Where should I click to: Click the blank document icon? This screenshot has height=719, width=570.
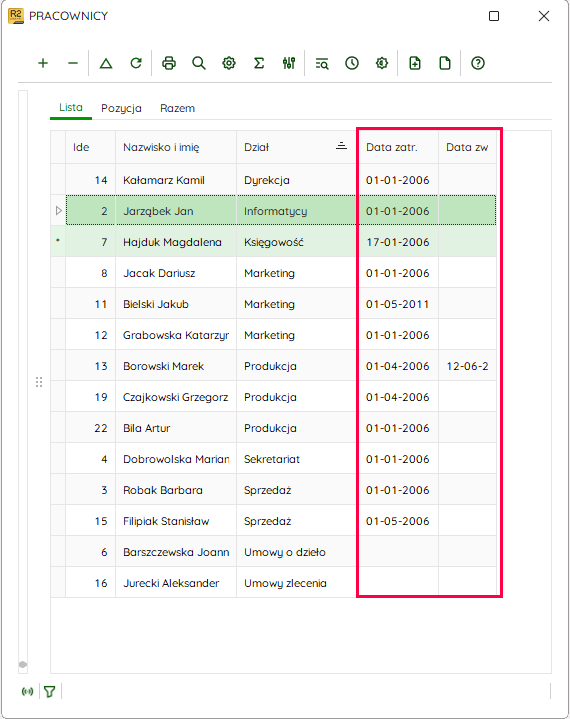[x=445, y=63]
